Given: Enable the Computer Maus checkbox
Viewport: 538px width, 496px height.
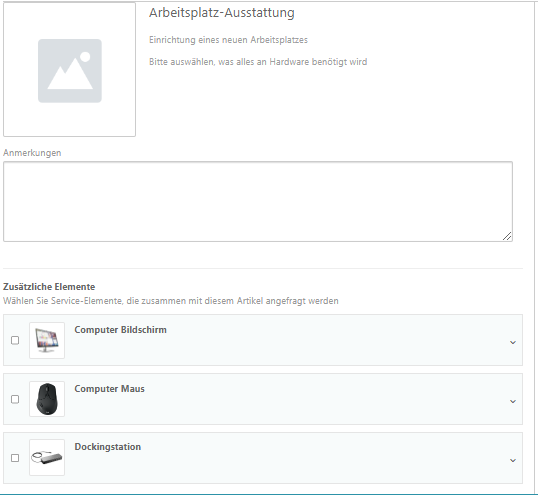Looking at the screenshot, I should pyautogui.click(x=15, y=399).
